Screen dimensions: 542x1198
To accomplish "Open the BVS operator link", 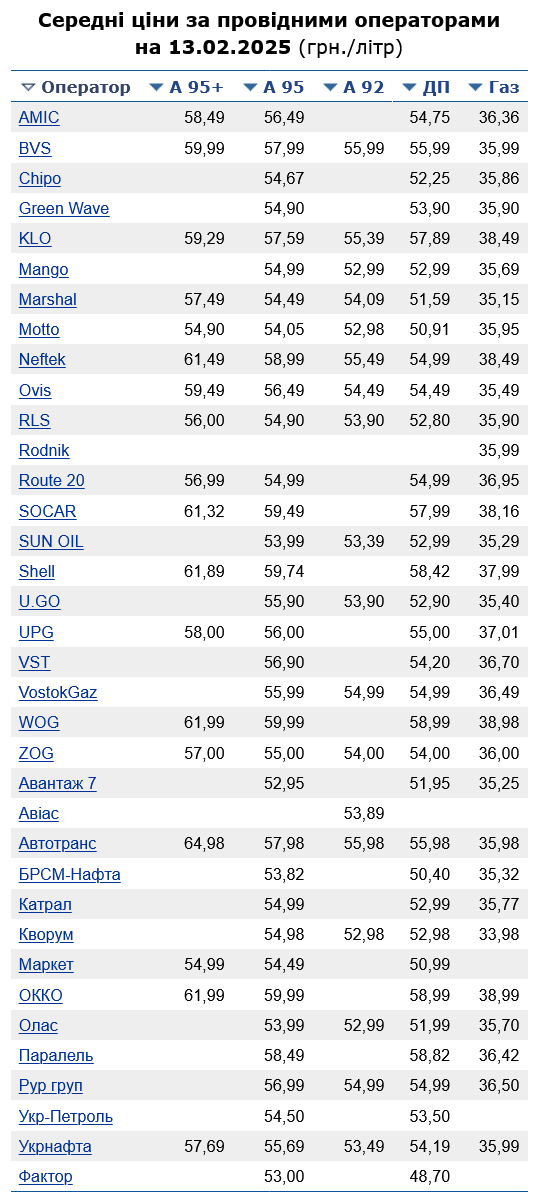I will click(x=35, y=148).
